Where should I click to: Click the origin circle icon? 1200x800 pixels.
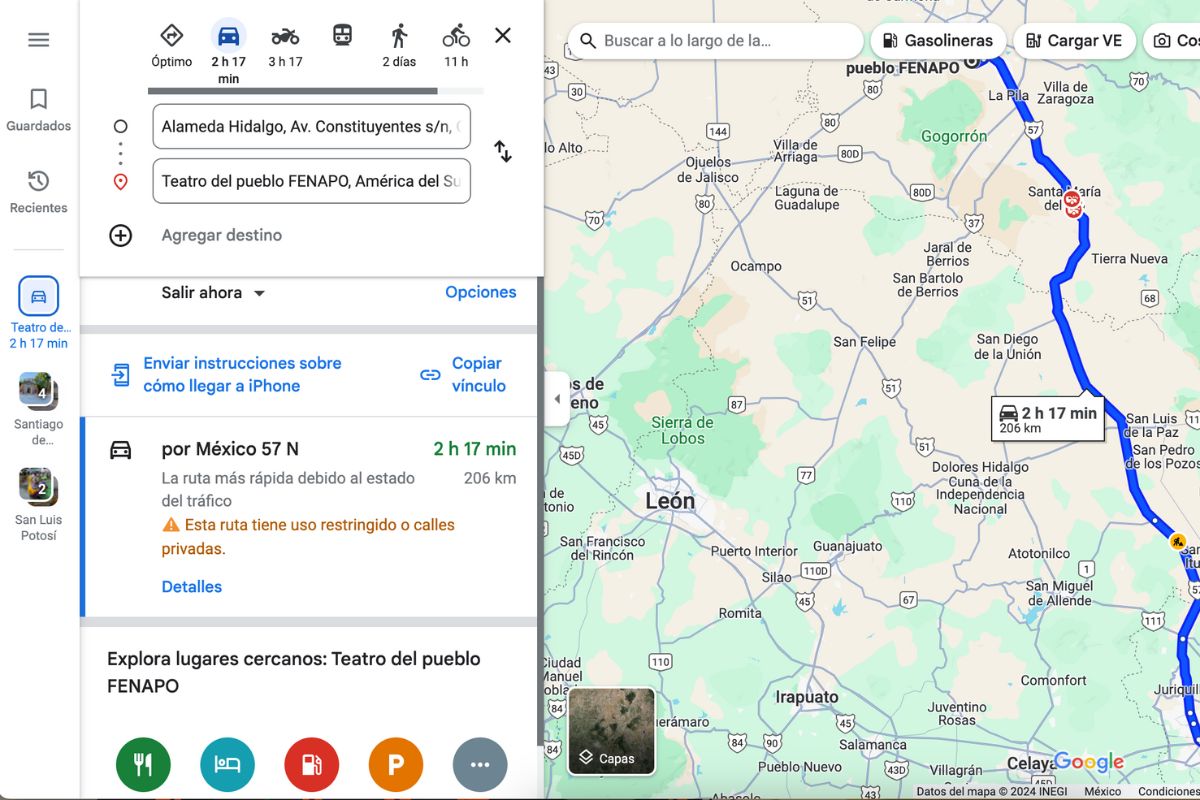[121, 127]
